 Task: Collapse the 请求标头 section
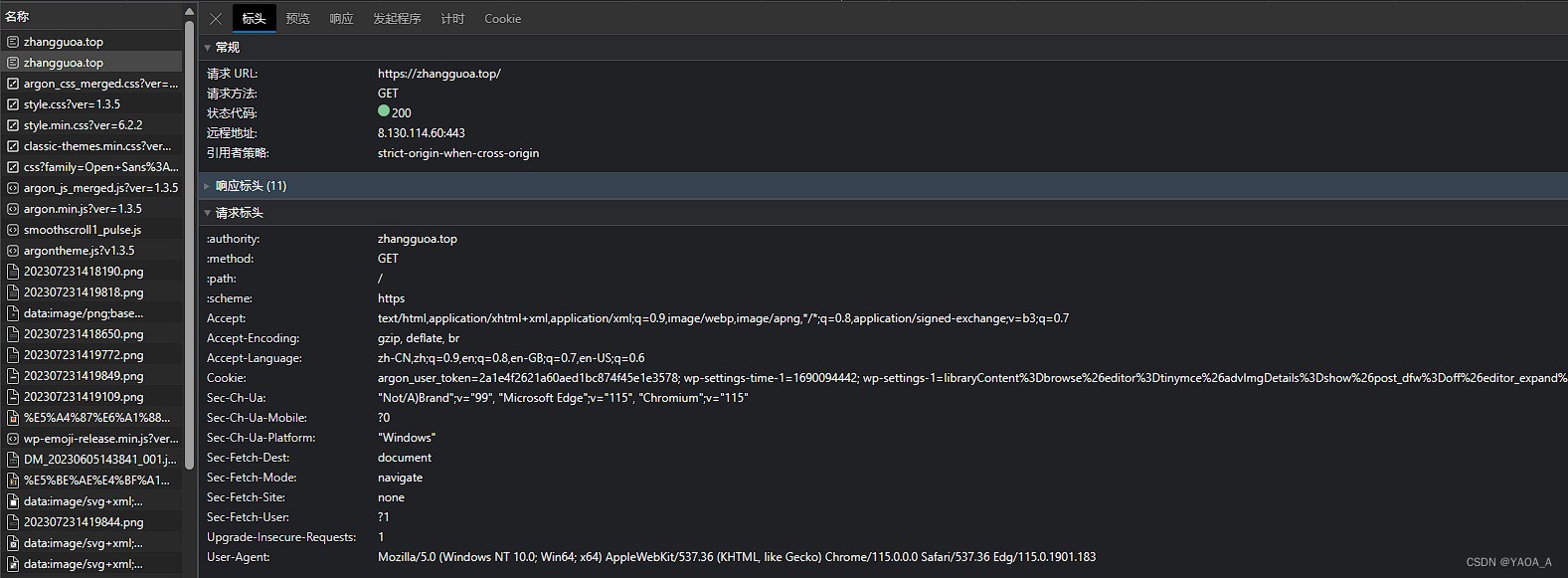[208, 213]
